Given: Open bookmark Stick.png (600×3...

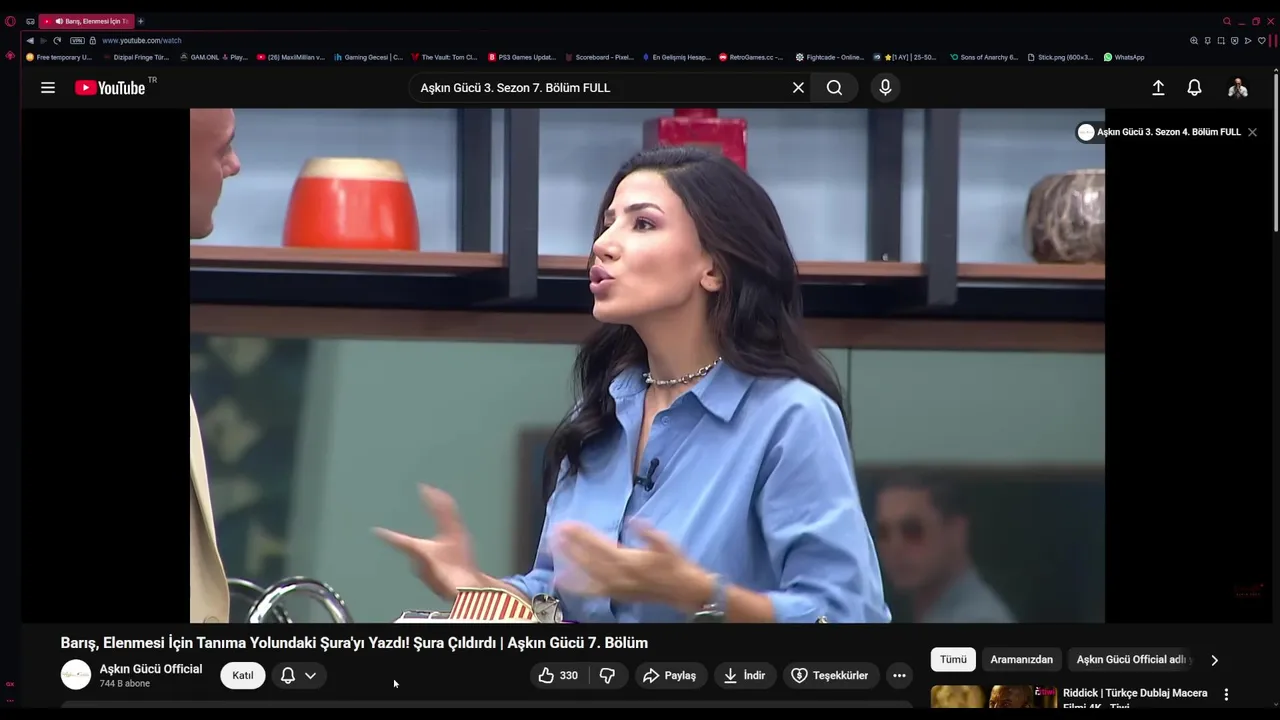Looking at the screenshot, I should 1060,57.
